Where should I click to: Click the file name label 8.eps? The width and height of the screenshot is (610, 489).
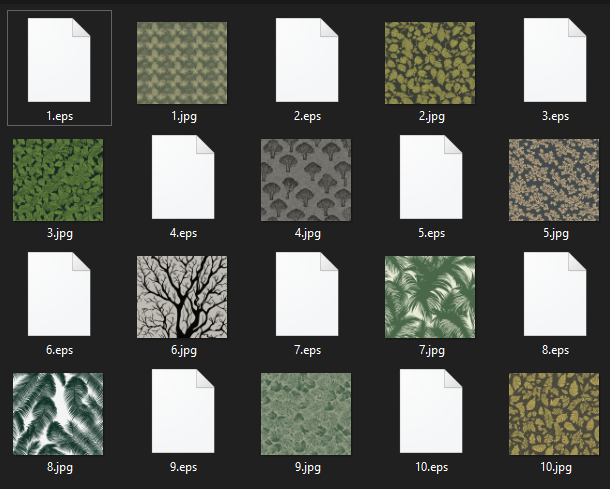556,350
